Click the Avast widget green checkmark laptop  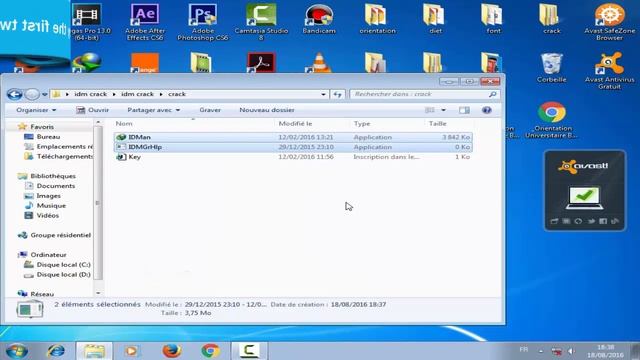tap(584, 198)
